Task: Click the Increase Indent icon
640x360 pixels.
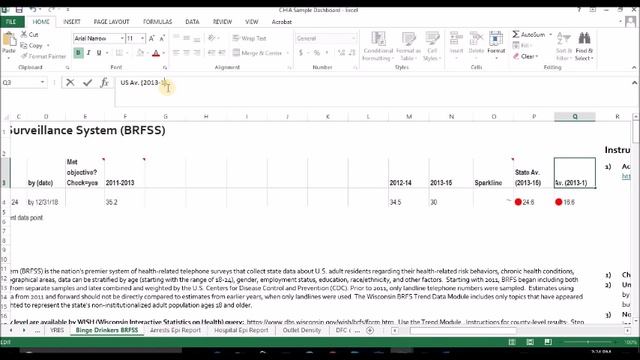Action: (222, 53)
